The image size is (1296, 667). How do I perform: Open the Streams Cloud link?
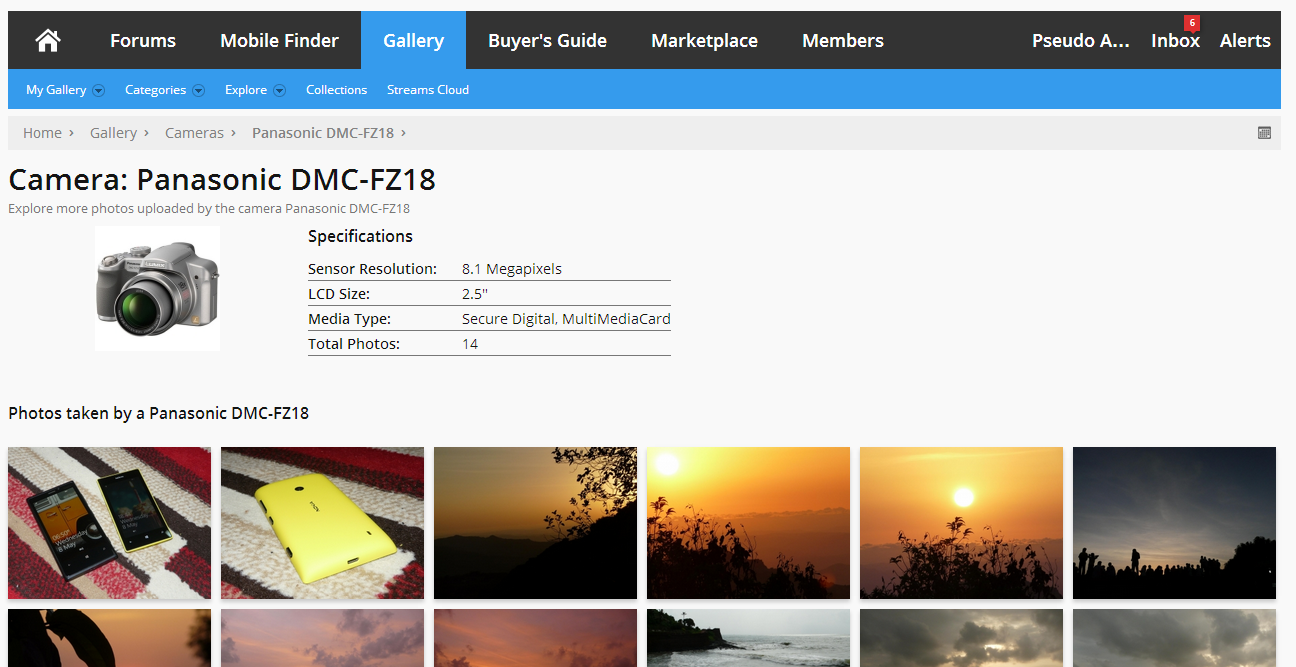pyautogui.click(x=428, y=90)
